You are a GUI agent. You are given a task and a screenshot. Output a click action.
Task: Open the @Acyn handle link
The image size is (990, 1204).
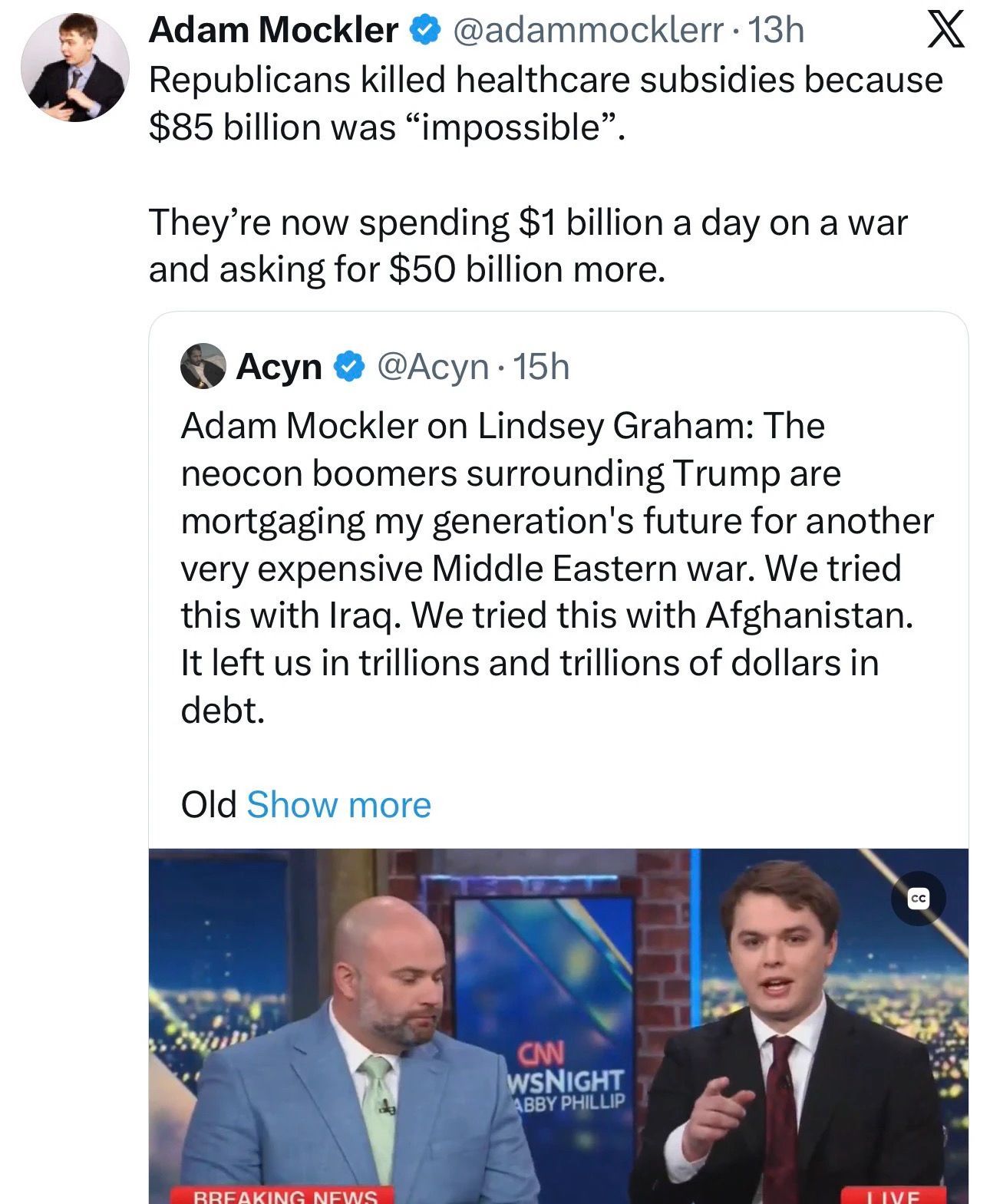433,367
